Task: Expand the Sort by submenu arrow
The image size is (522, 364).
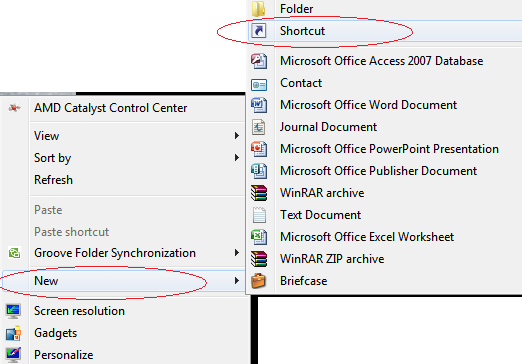Action: [236, 158]
